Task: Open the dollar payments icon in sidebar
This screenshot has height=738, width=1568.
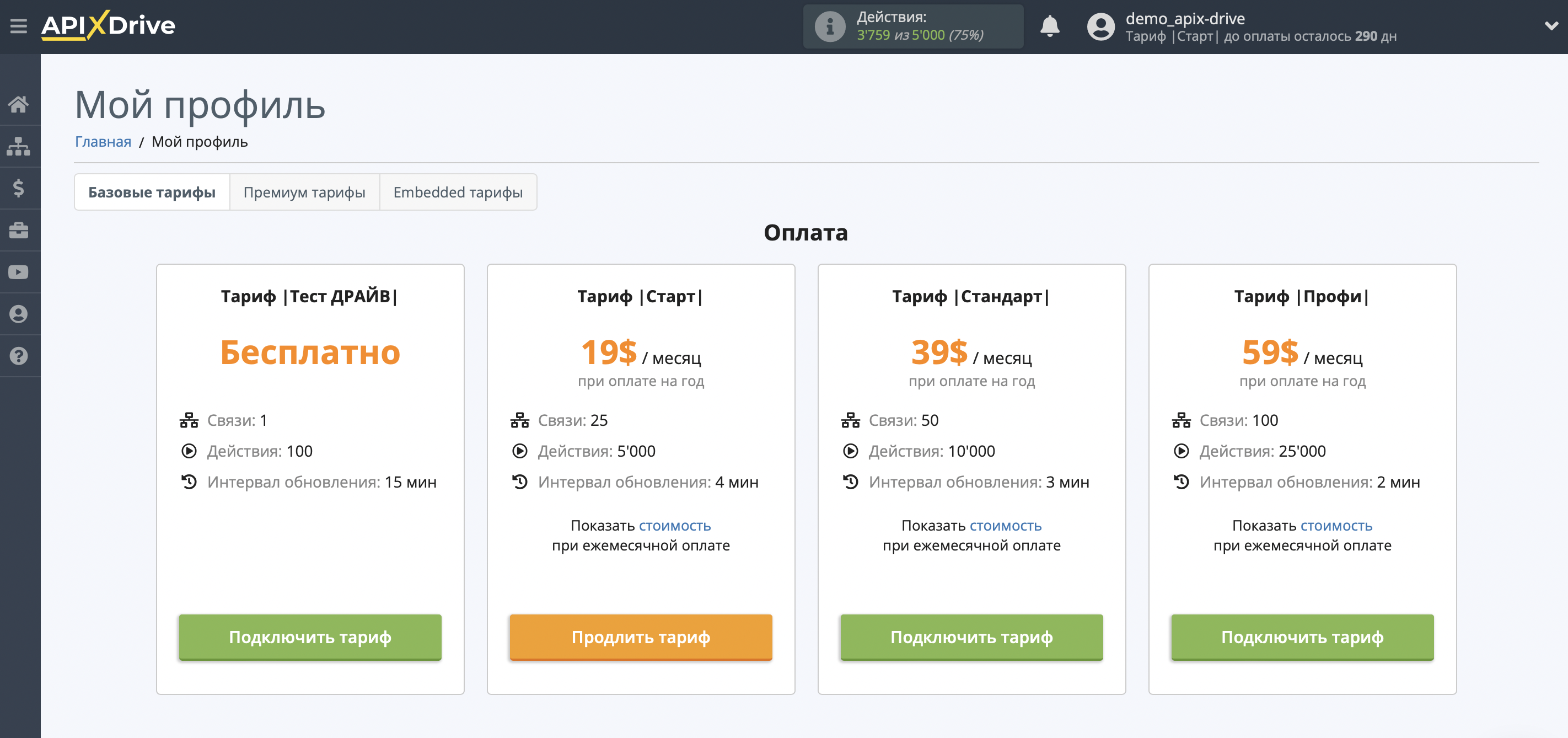Action: click(x=19, y=188)
